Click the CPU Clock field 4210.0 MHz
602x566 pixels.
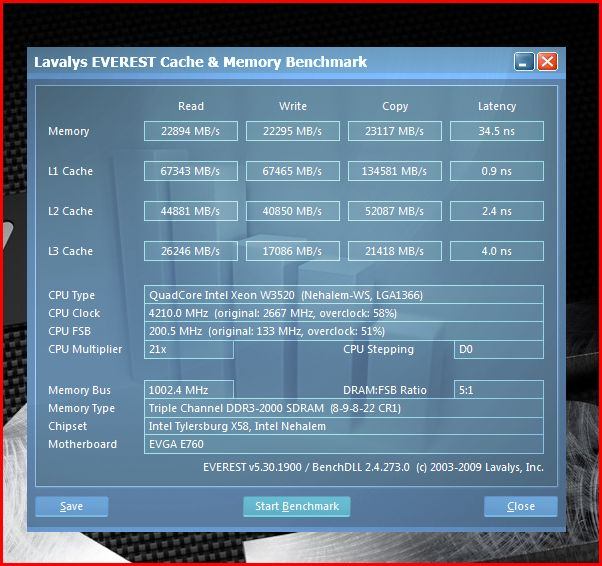[344, 313]
